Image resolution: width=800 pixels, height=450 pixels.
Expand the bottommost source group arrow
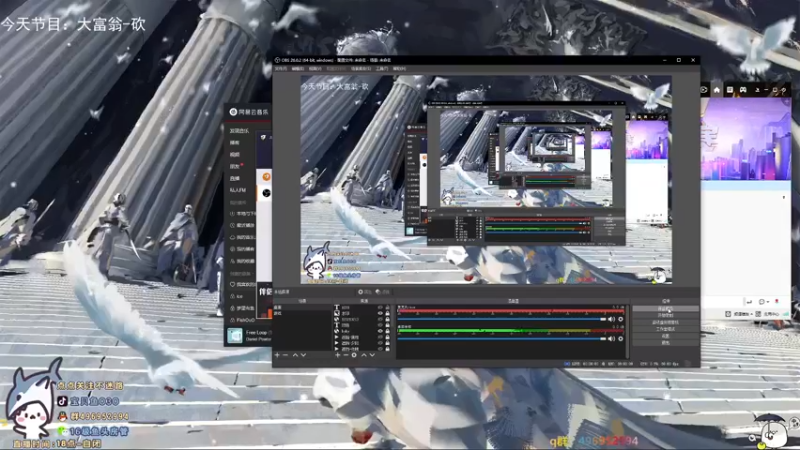click(x=337, y=349)
